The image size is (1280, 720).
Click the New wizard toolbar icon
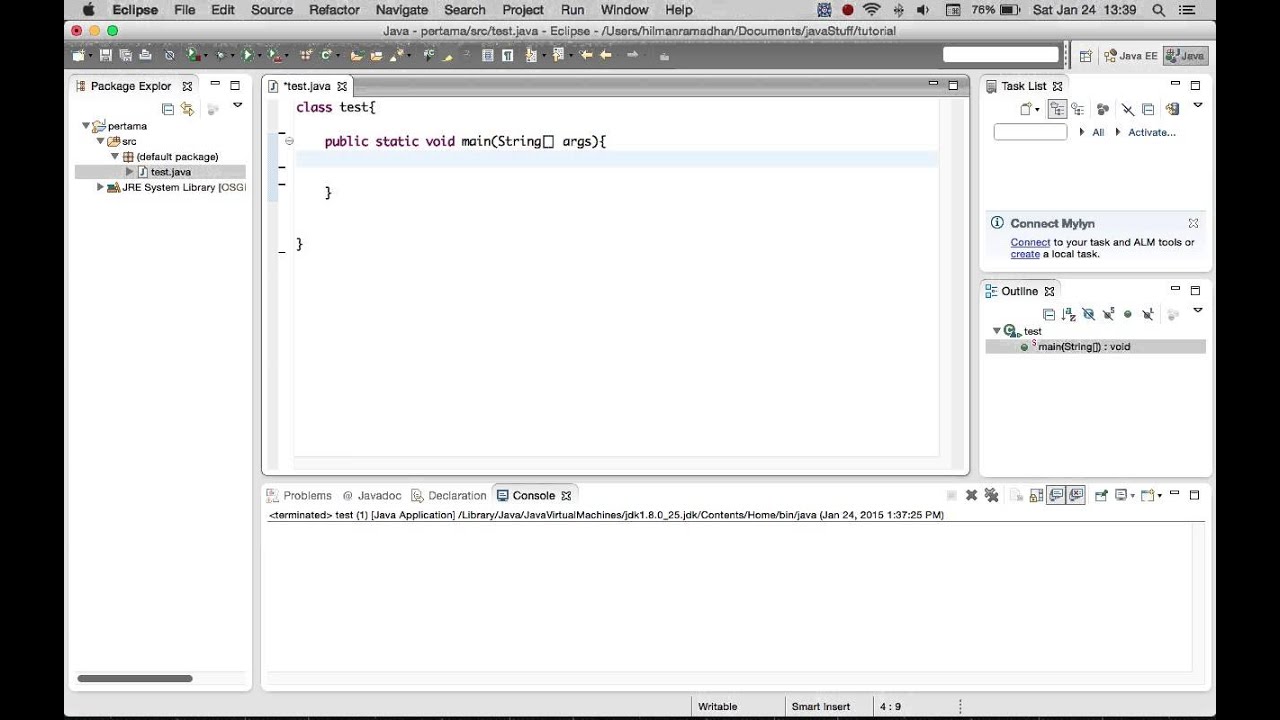point(79,55)
